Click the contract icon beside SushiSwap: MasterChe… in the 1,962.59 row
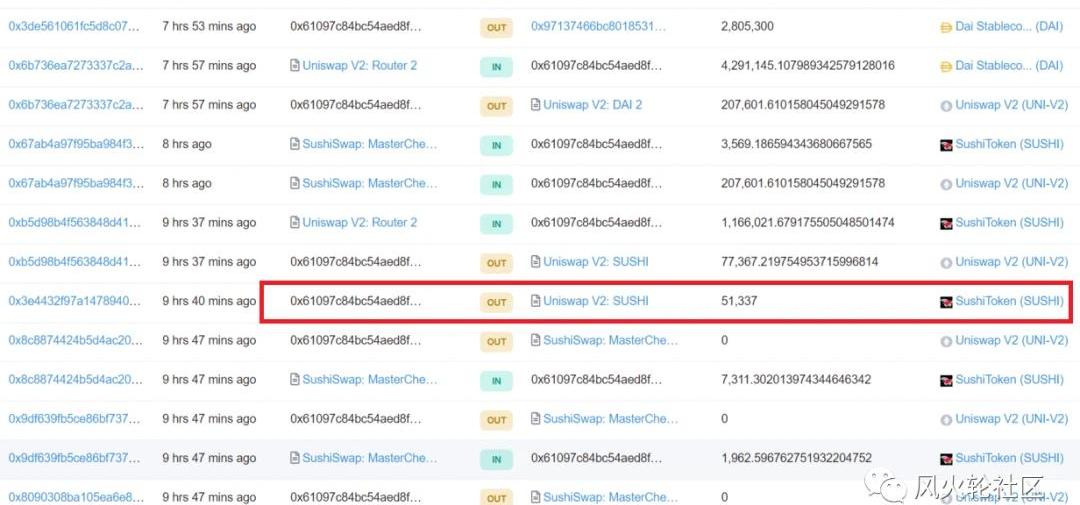The width and height of the screenshot is (1080, 505). click(x=295, y=459)
